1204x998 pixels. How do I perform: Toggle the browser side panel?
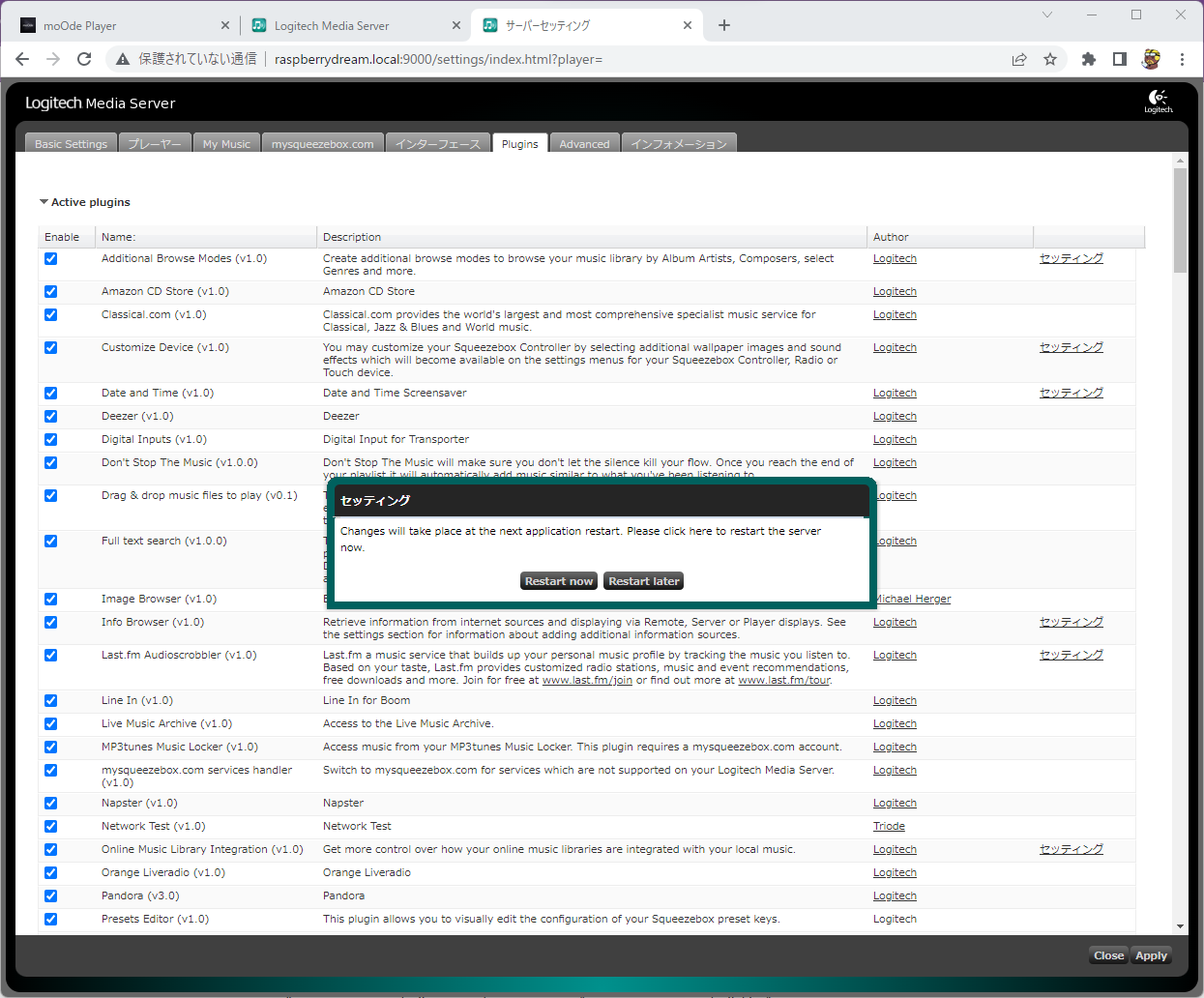point(1120,59)
